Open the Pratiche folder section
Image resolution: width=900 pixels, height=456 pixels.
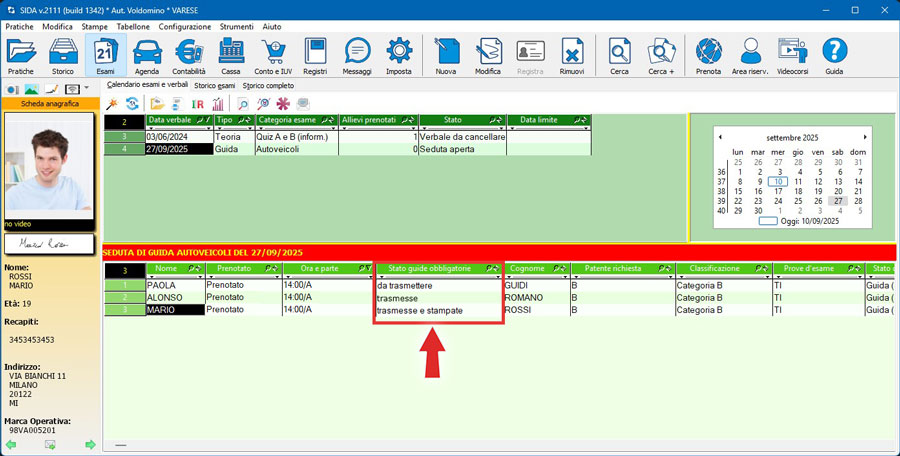pos(21,57)
